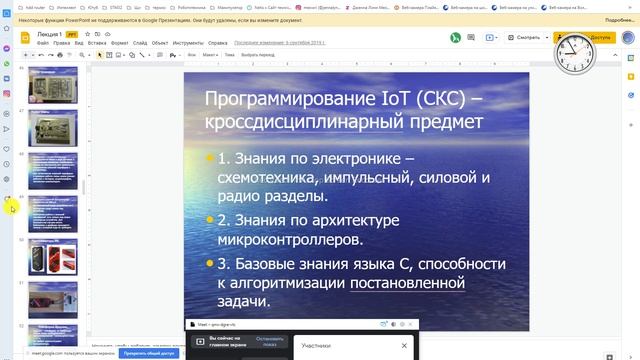640x360 pixels.
Task: Click the Google account avatar
Action: (628, 38)
